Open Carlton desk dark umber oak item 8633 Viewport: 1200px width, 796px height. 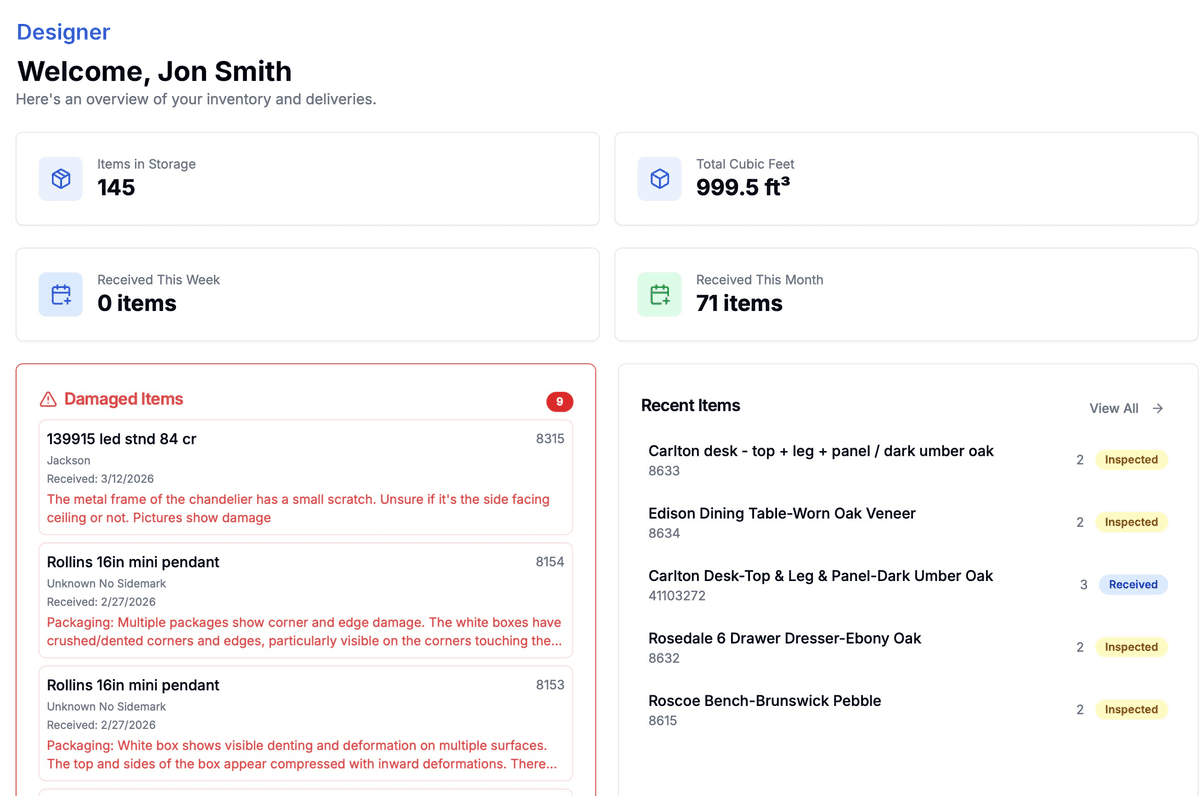pyautogui.click(x=908, y=460)
